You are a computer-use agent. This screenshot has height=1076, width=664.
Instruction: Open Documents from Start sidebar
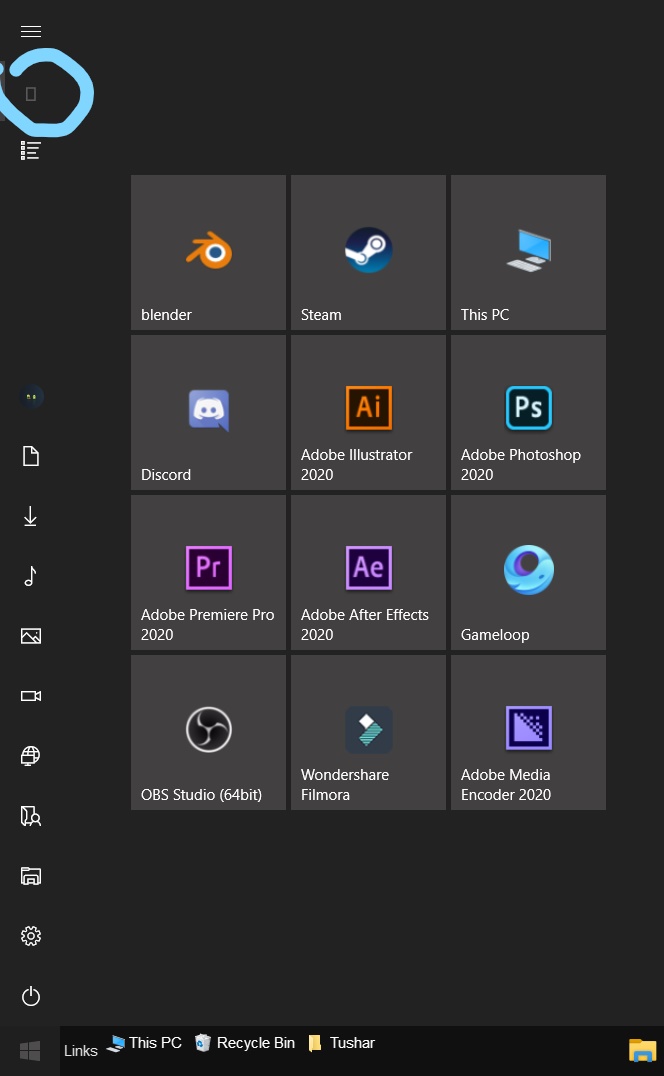coord(31,456)
